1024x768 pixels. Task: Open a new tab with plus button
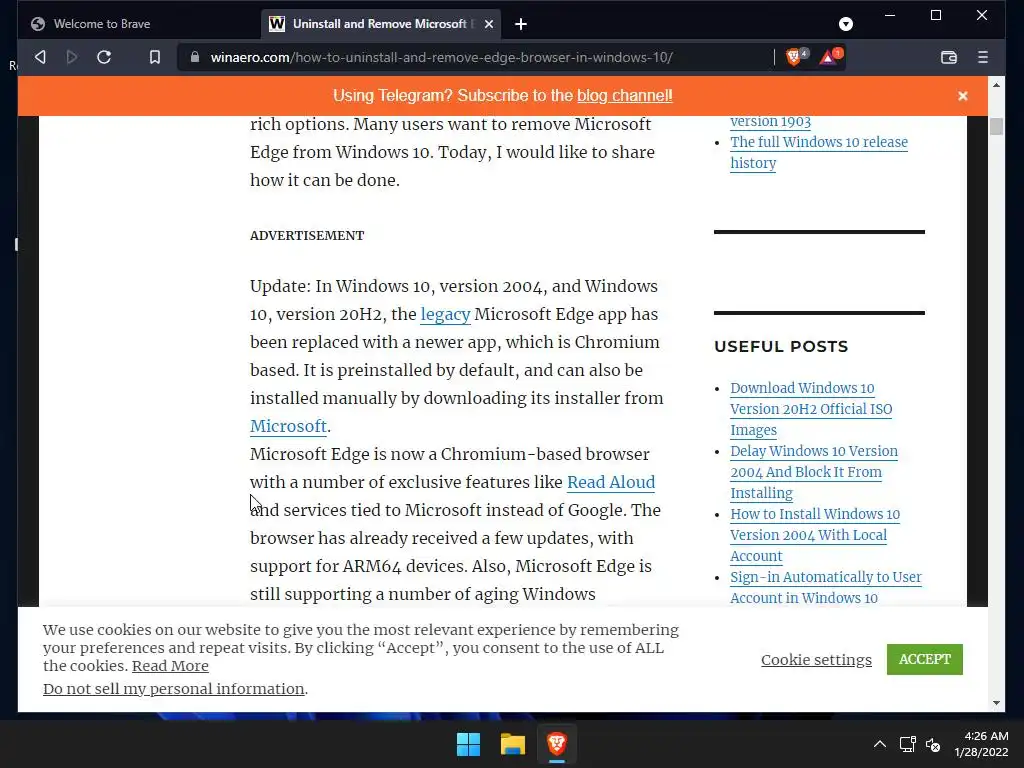pyautogui.click(x=520, y=24)
